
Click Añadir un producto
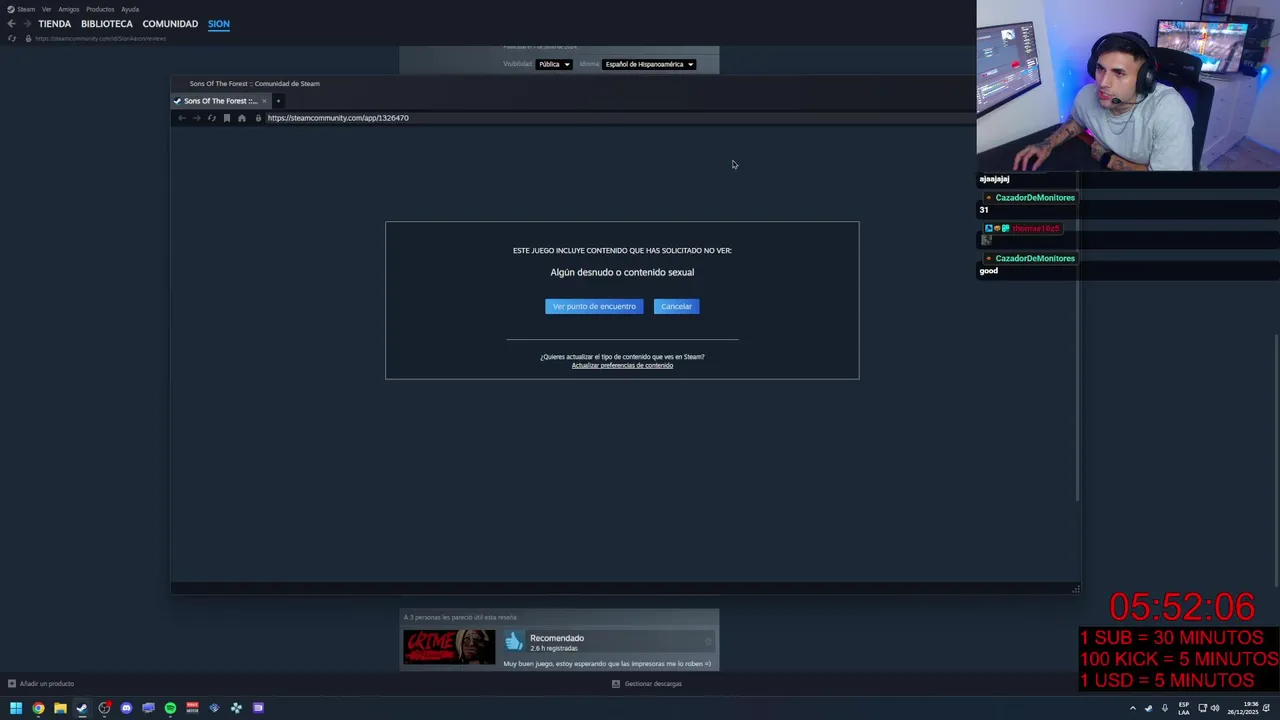(x=40, y=684)
